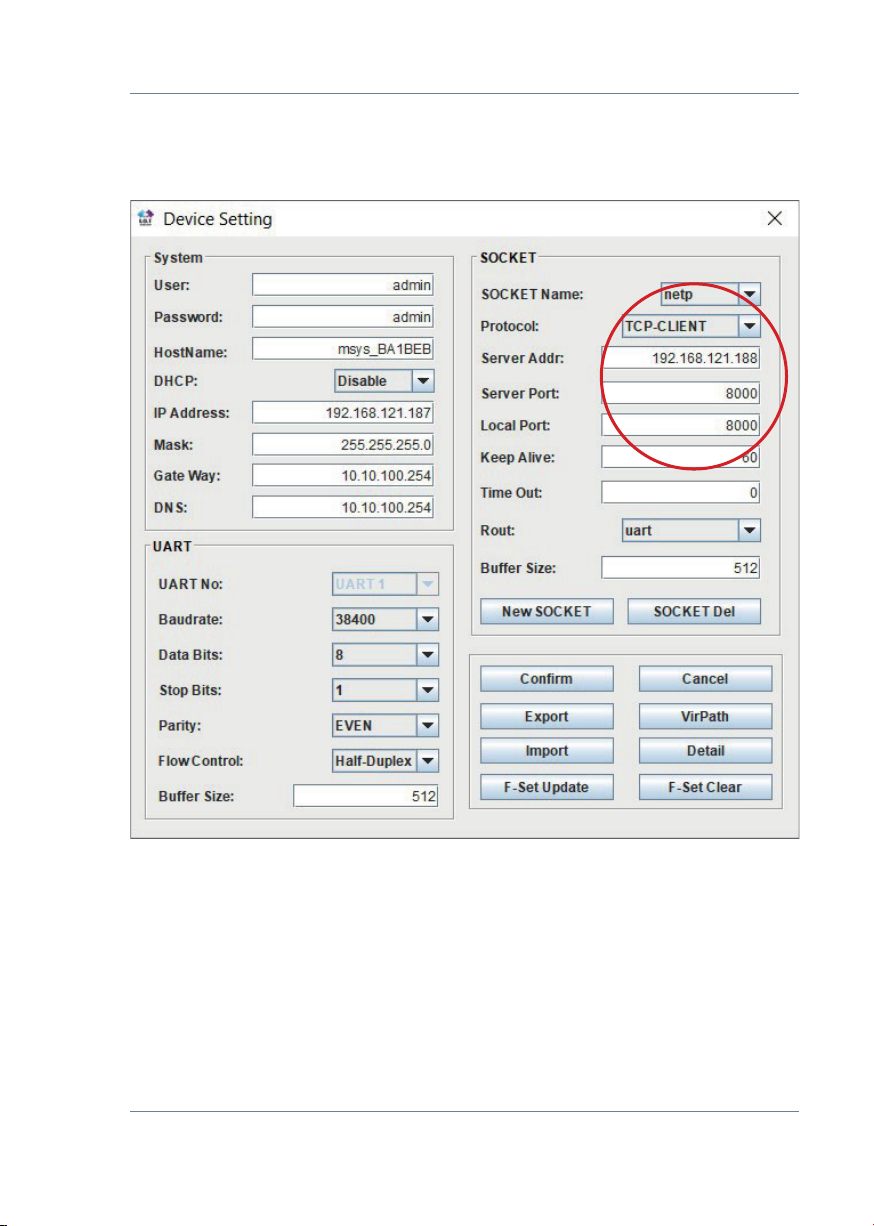Click the Mask field
Image resolution: width=874 pixels, height=1226 pixels.
[x=343, y=444]
